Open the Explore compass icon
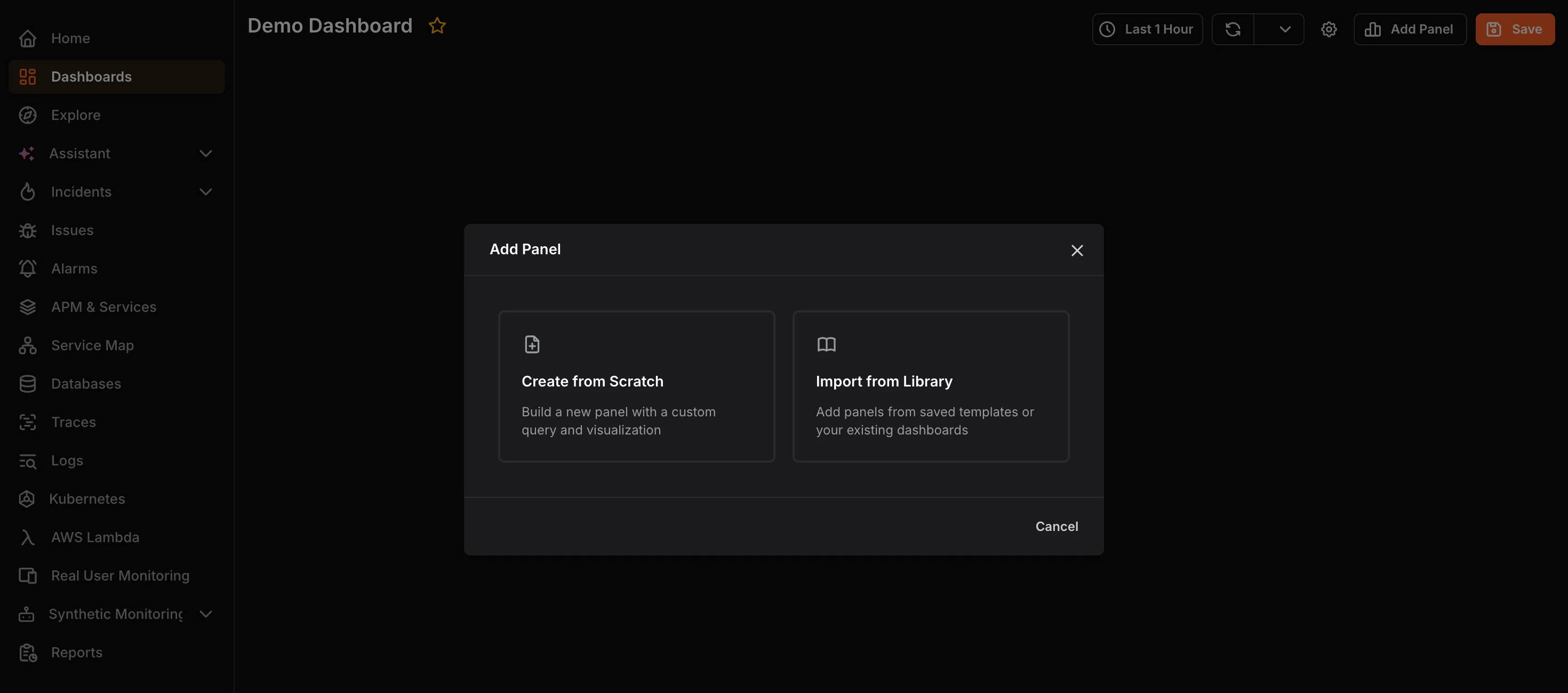 click(27, 115)
